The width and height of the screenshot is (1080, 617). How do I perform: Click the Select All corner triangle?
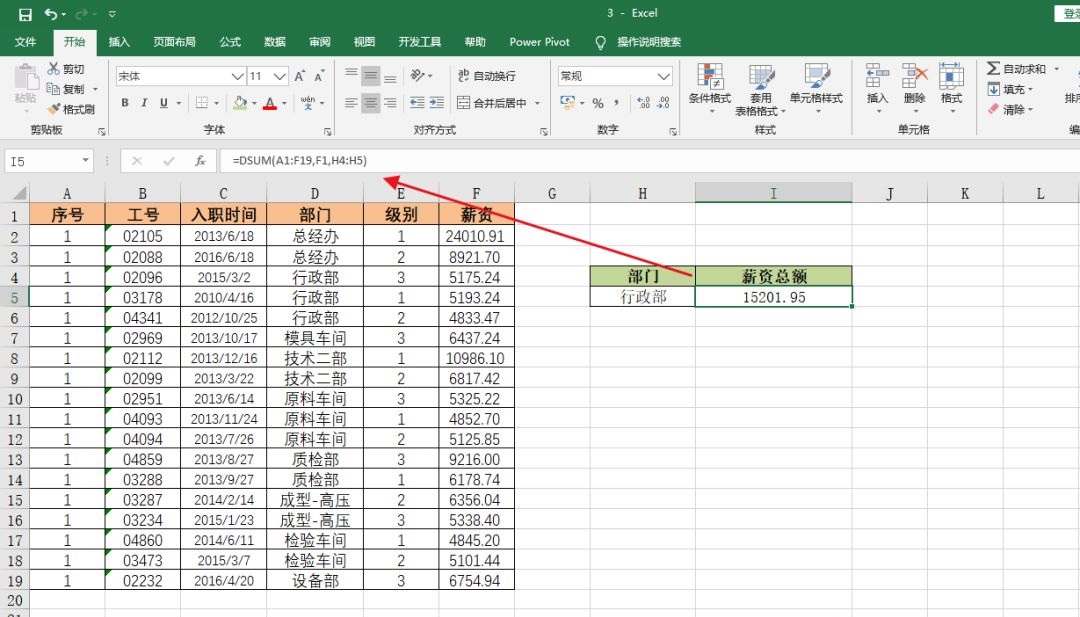(19, 193)
